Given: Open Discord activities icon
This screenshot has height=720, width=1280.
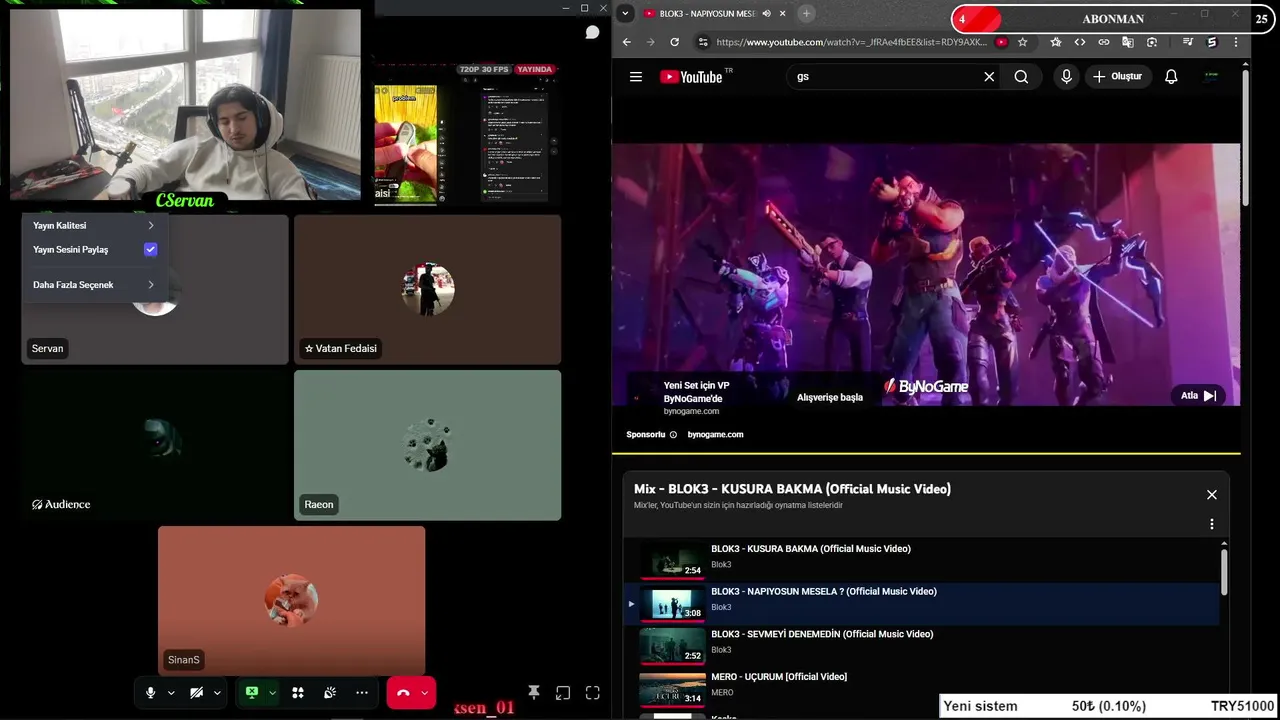Looking at the screenshot, I should tap(298, 692).
